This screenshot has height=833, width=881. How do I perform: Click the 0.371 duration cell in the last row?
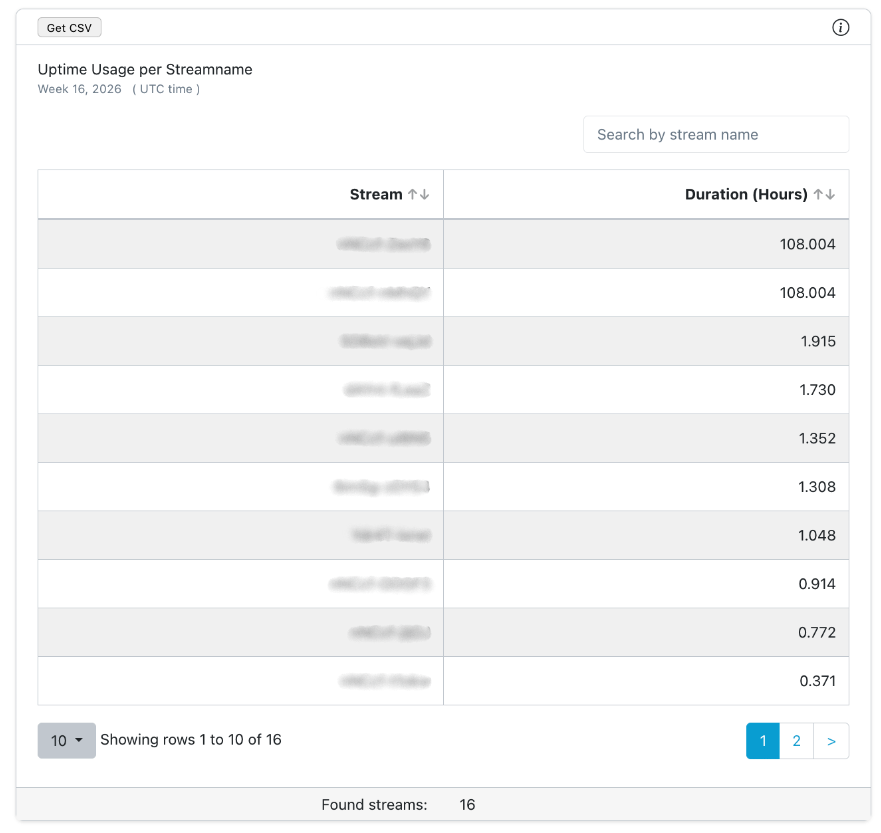(x=816, y=681)
